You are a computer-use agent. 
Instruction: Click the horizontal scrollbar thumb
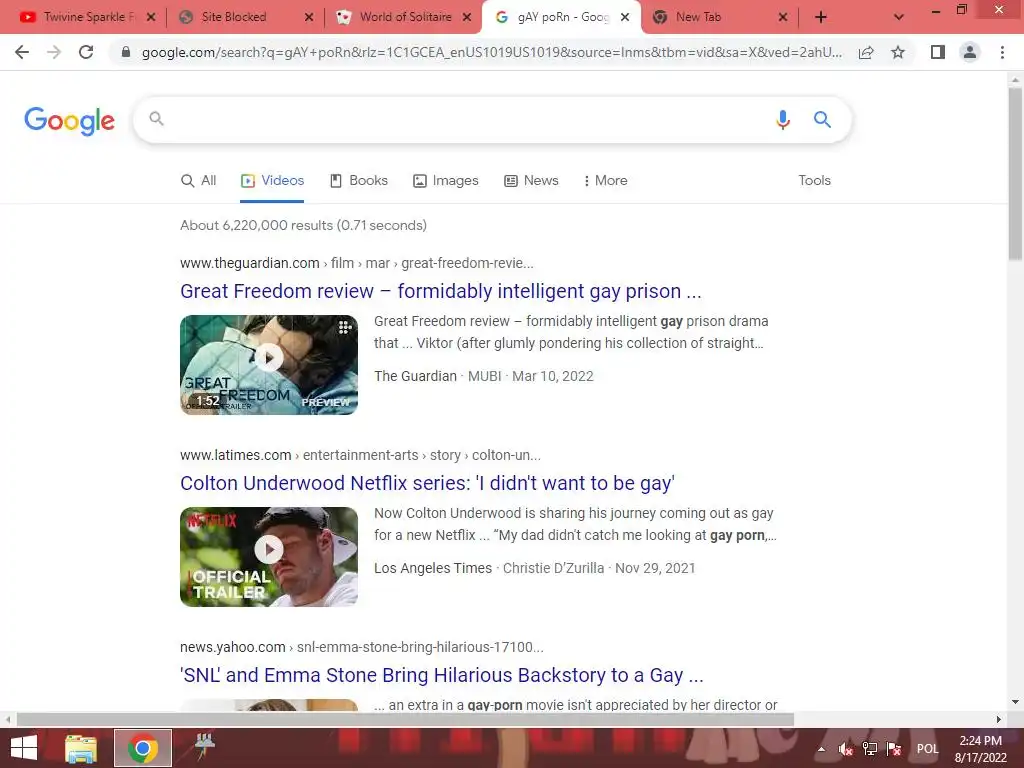405,720
